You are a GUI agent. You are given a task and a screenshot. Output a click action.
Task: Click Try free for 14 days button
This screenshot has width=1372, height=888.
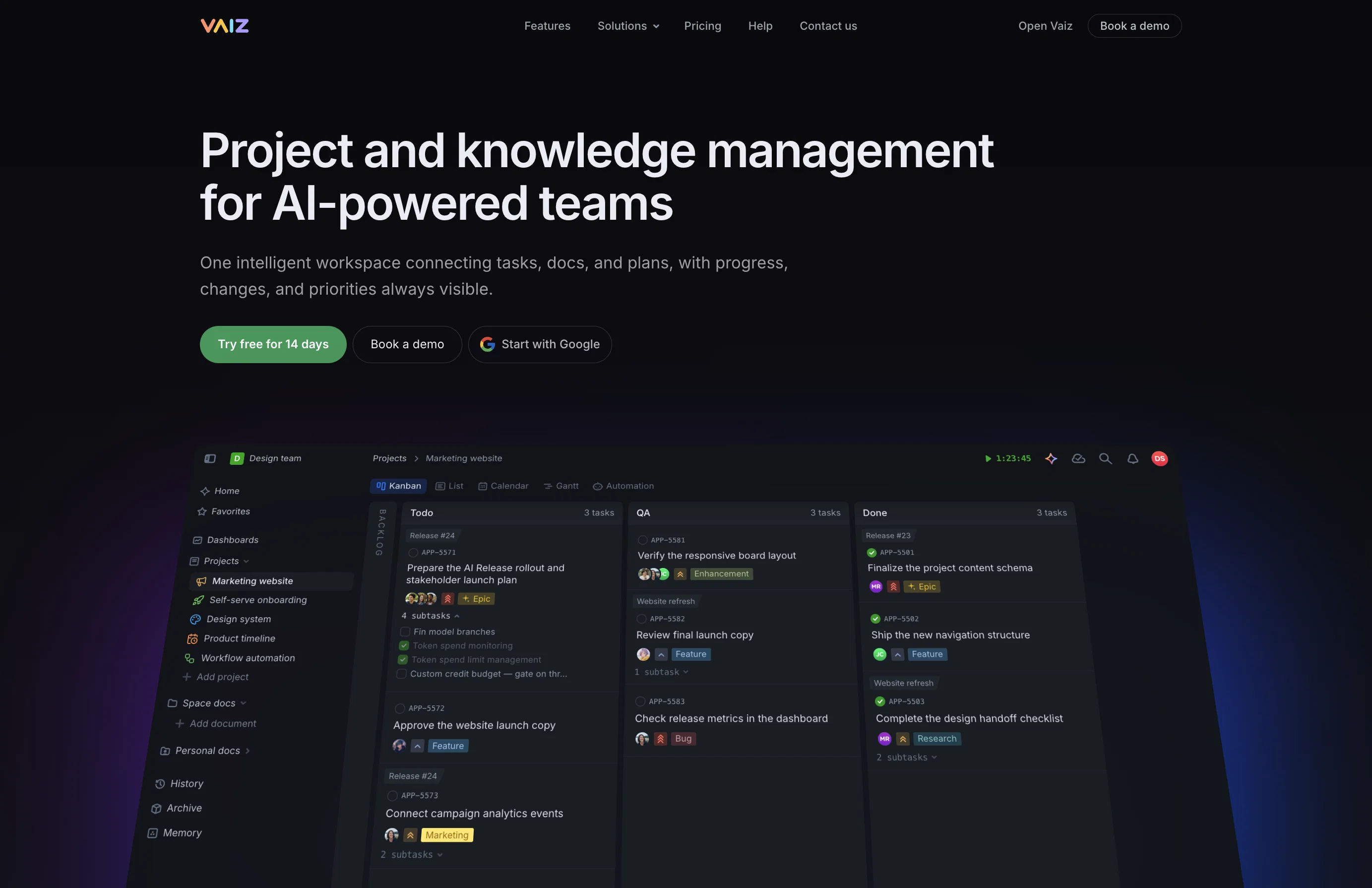[273, 344]
